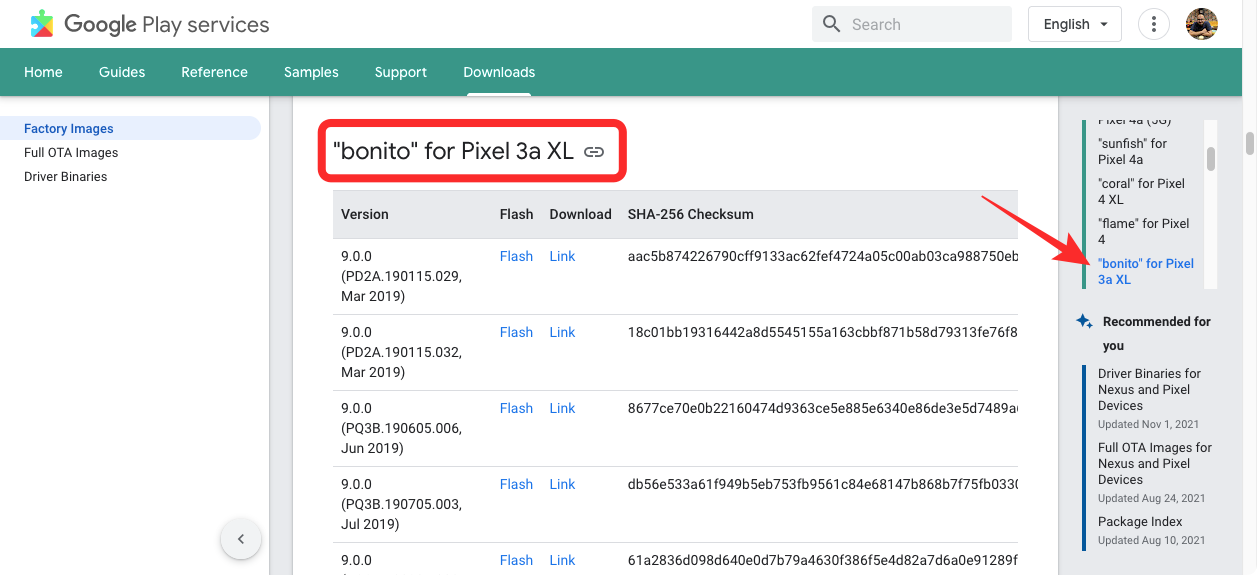Viewport: 1257px width, 575px height.
Task: Select Full OTA Images in sidebar
Action: [71, 153]
